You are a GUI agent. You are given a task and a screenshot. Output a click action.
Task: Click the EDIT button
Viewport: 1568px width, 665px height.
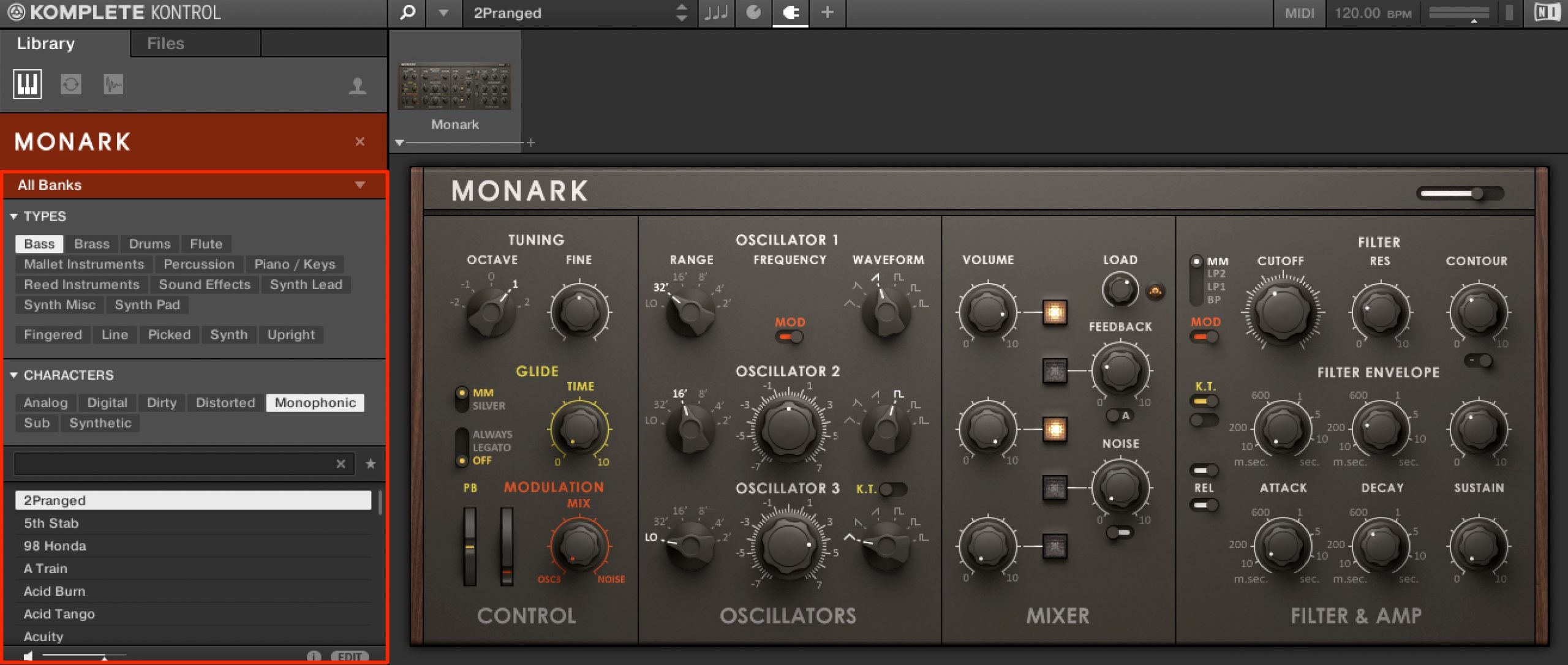pos(350,656)
